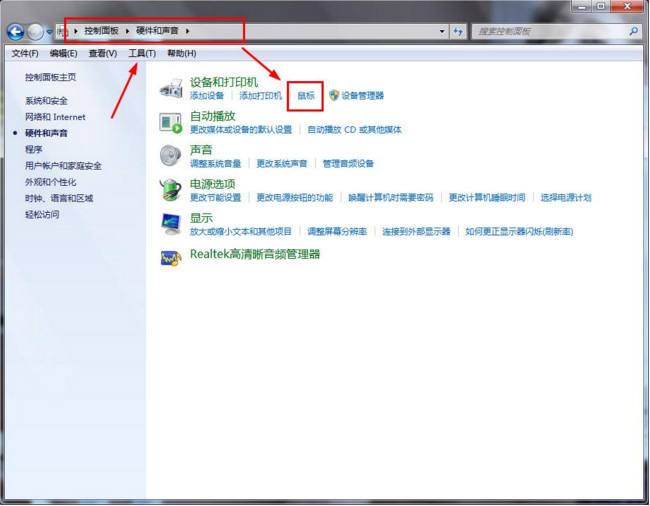Open the address bar history dropdown
The image size is (650, 506).
point(442,31)
